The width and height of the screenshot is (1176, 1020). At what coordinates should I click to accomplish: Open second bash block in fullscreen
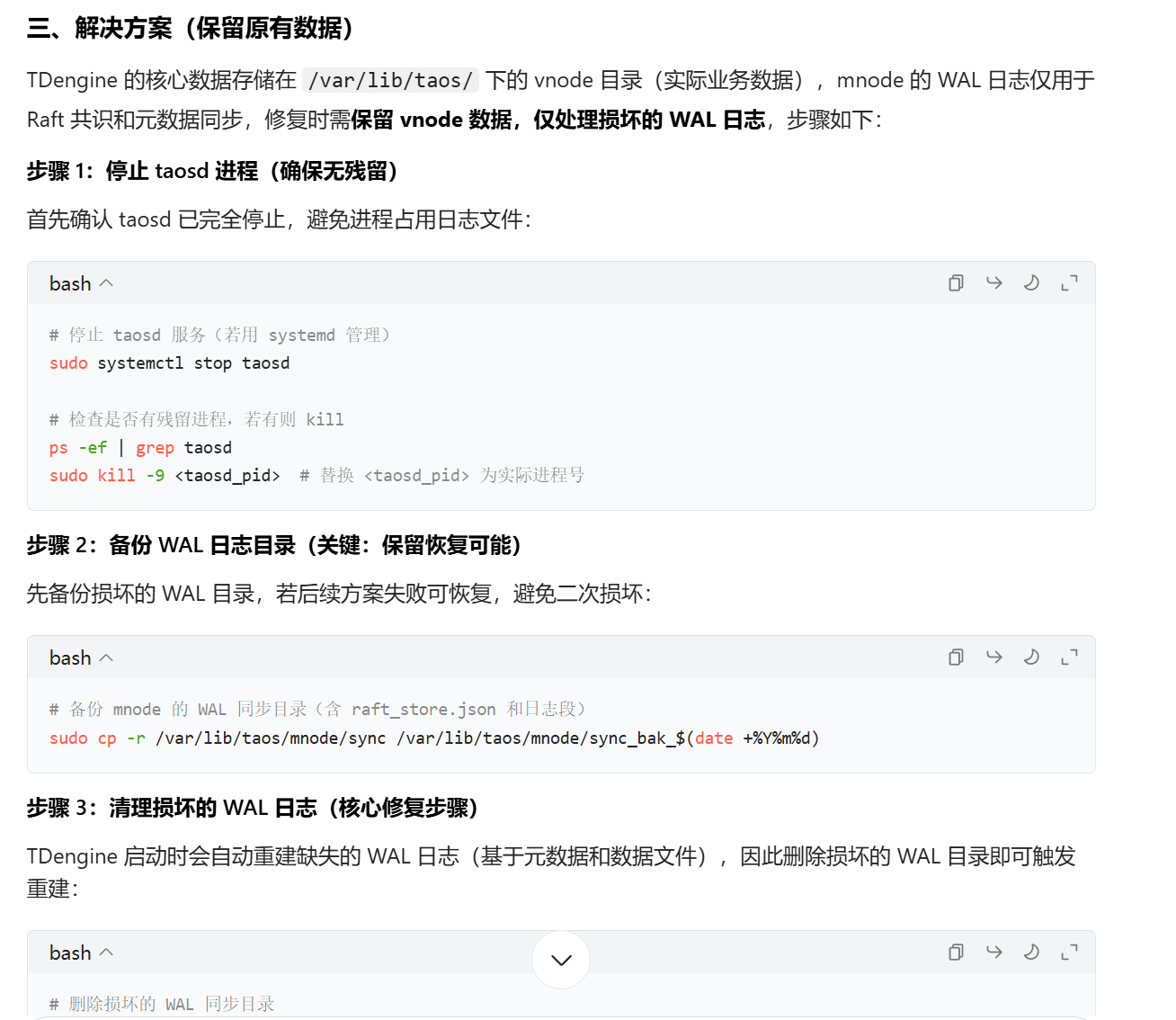[x=1069, y=658]
